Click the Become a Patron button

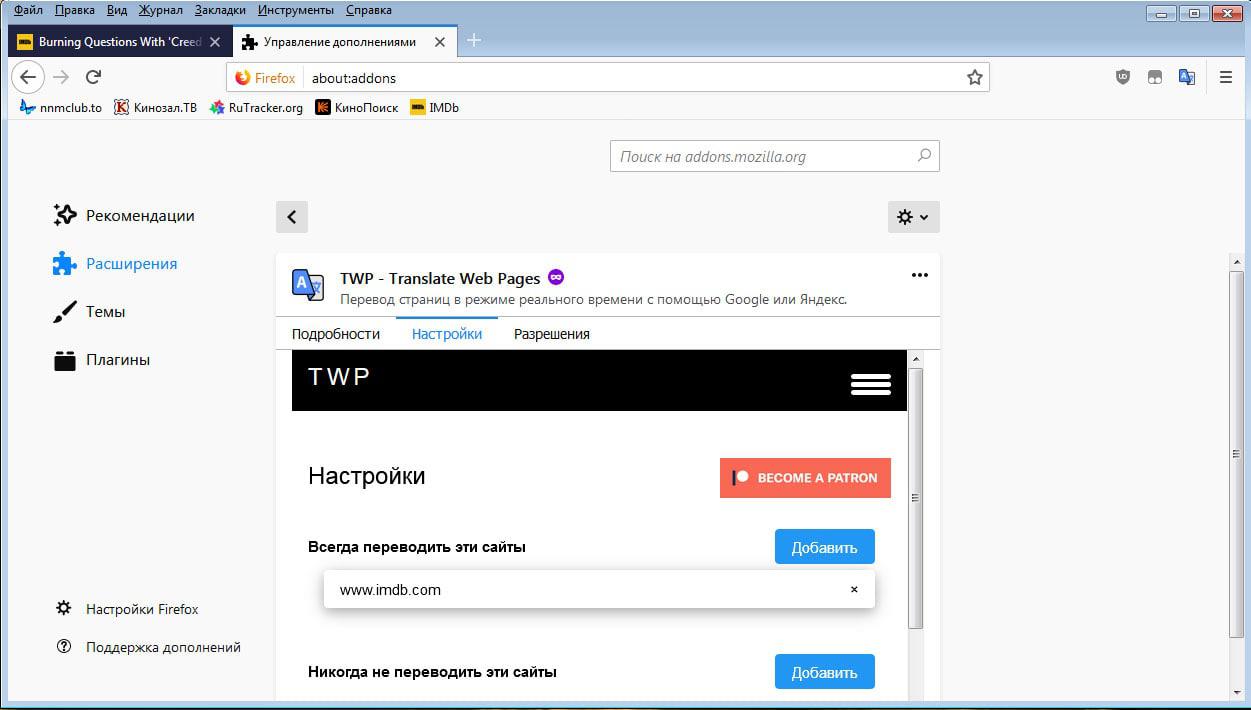pyautogui.click(x=805, y=478)
